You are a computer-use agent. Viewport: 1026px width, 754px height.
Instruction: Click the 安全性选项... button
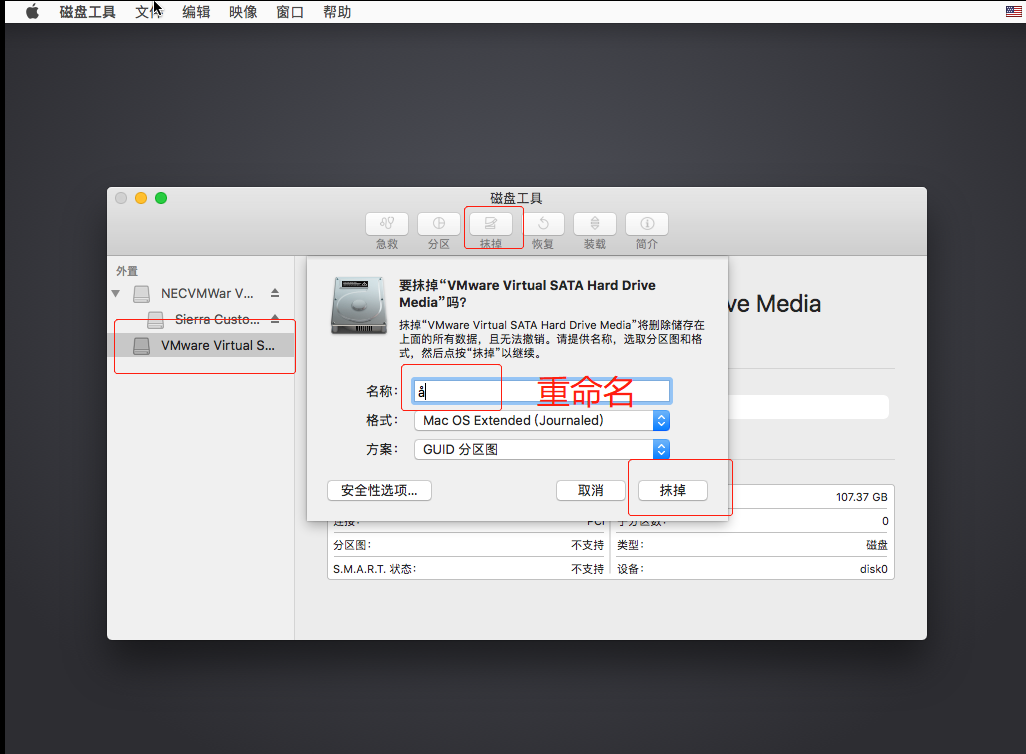click(x=380, y=490)
